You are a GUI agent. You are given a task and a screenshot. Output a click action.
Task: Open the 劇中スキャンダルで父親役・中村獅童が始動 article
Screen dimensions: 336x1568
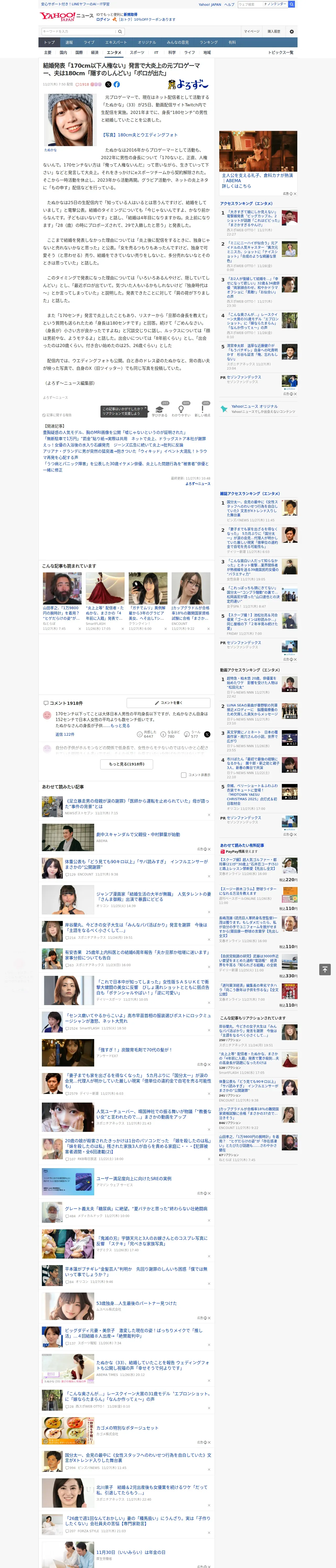tap(138, 834)
